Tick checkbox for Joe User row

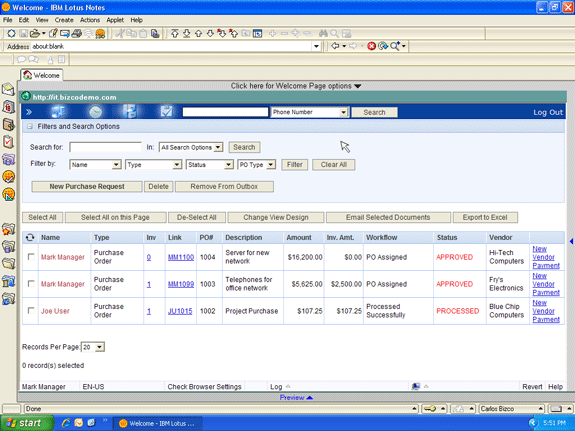[x=31, y=311]
